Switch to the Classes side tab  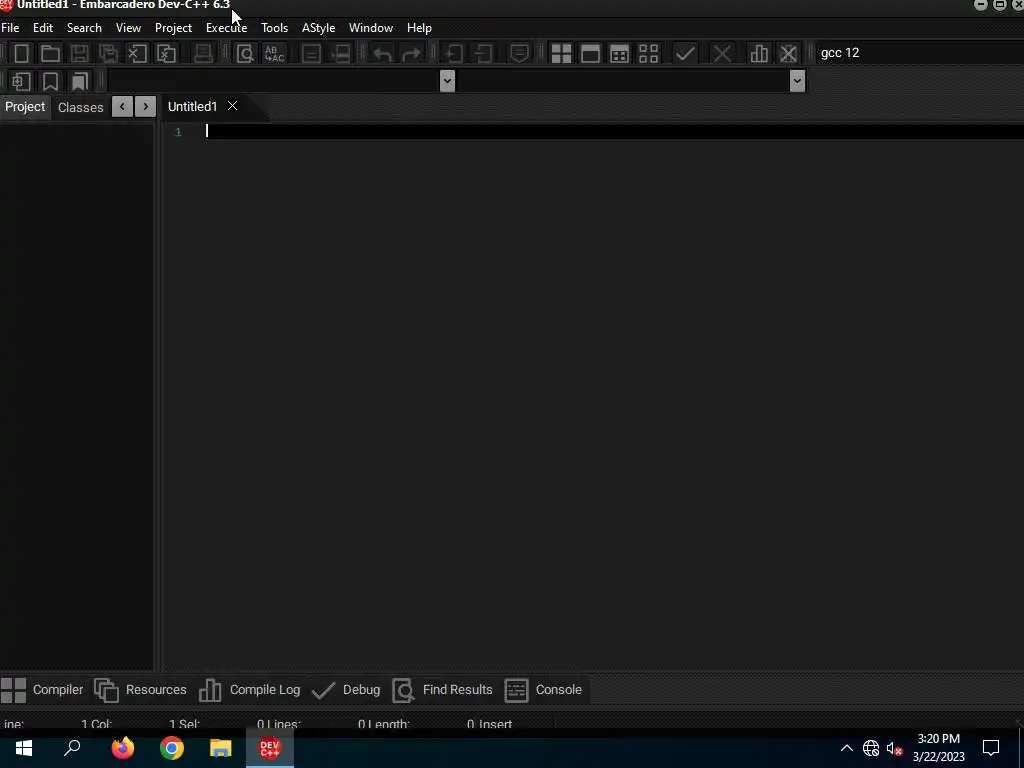coord(80,107)
